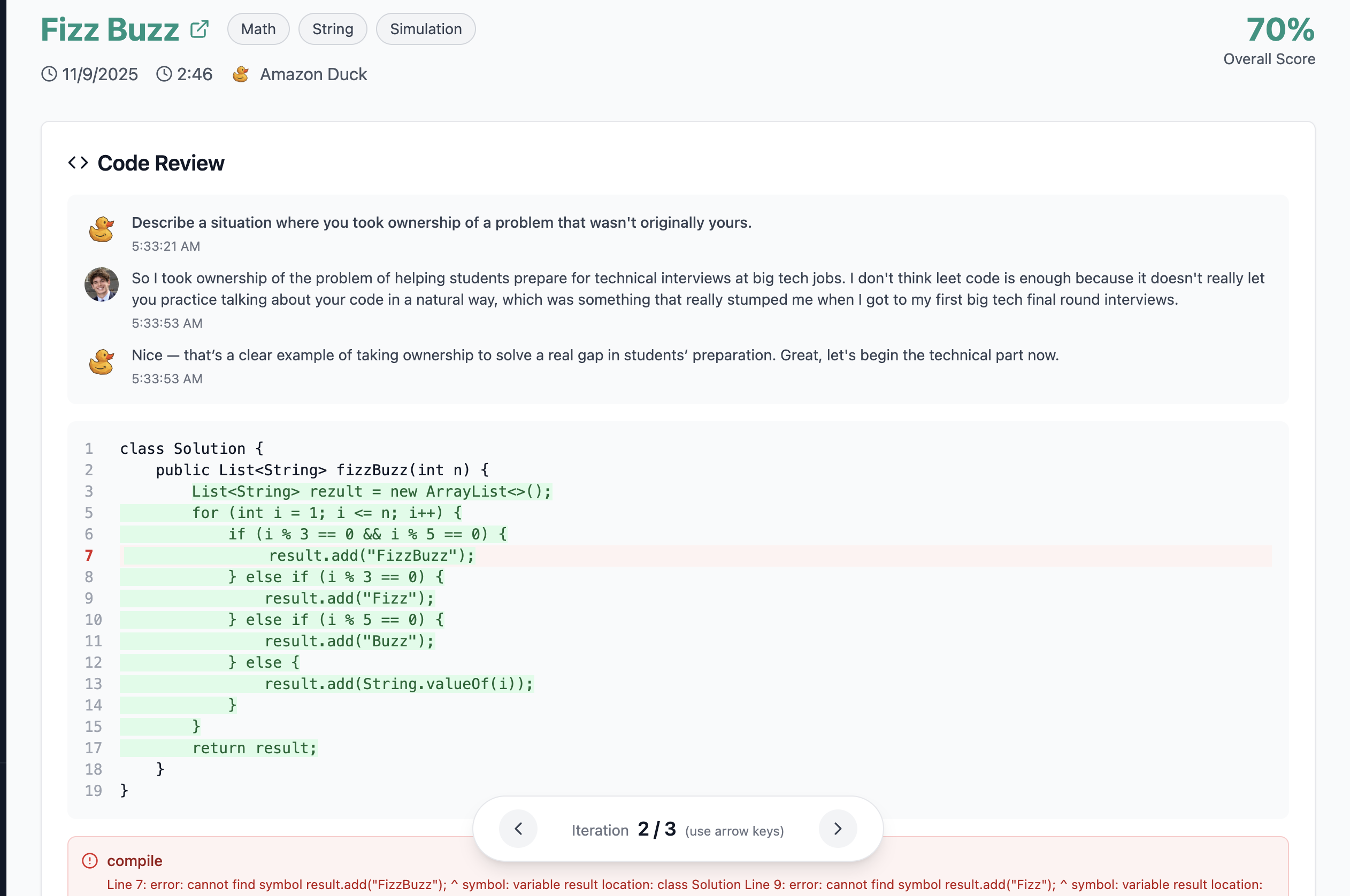The width and height of the screenshot is (1350, 896).
Task: Click the 70% overall score
Action: [x=1280, y=30]
